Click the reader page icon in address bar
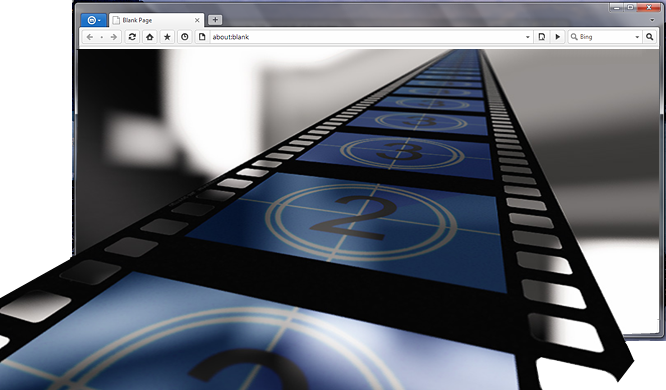This screenshot has width=666, height=390. point(542,37)
